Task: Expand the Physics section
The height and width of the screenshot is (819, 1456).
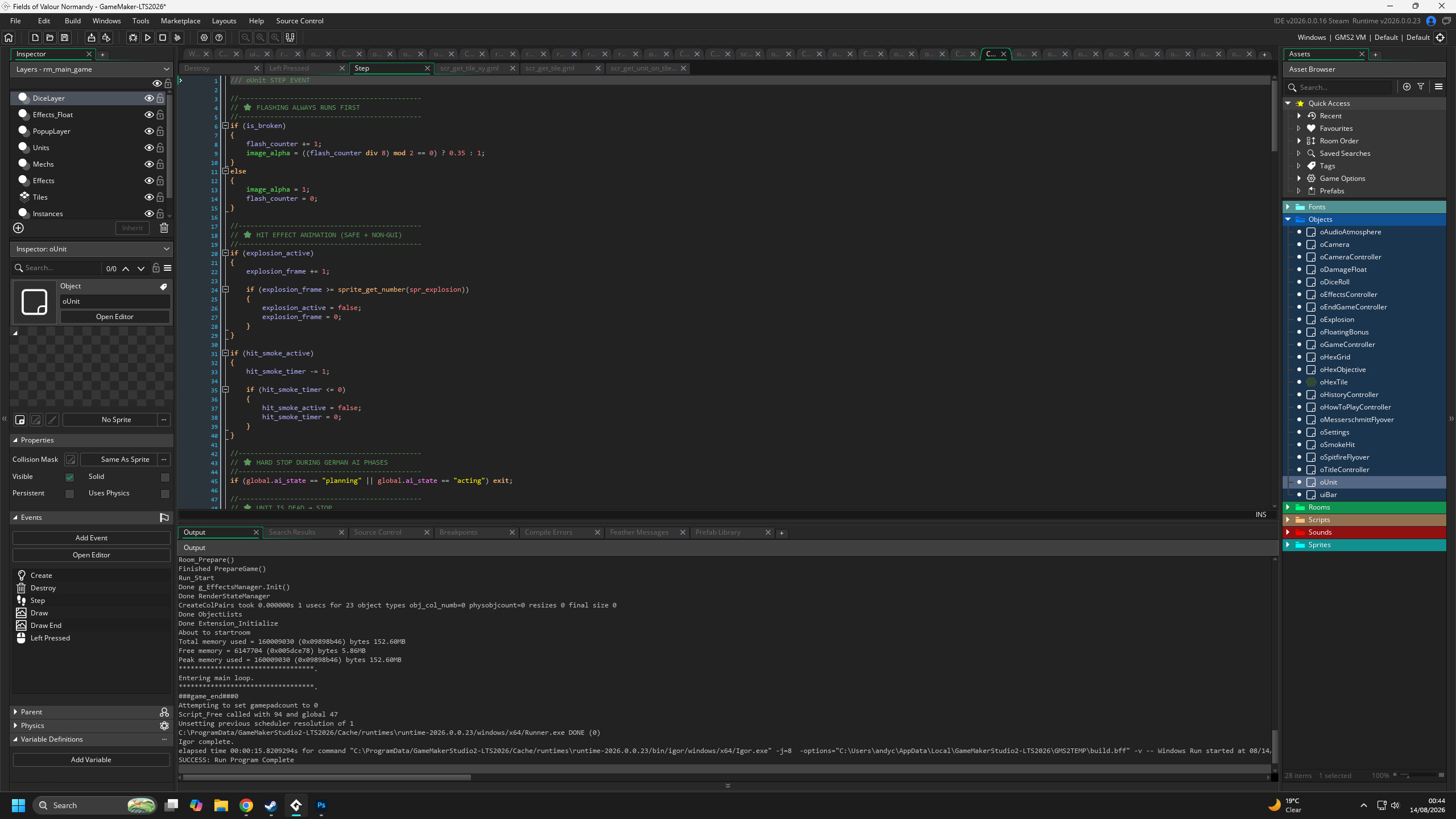Action: click(15, 726)
